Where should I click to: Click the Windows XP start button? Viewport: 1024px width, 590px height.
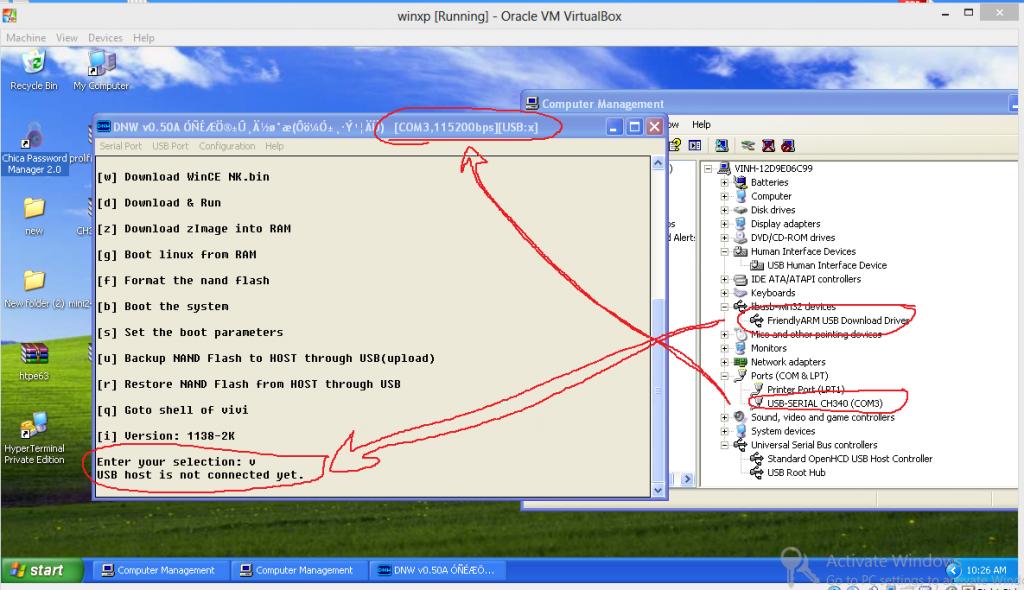pos(42,570)
